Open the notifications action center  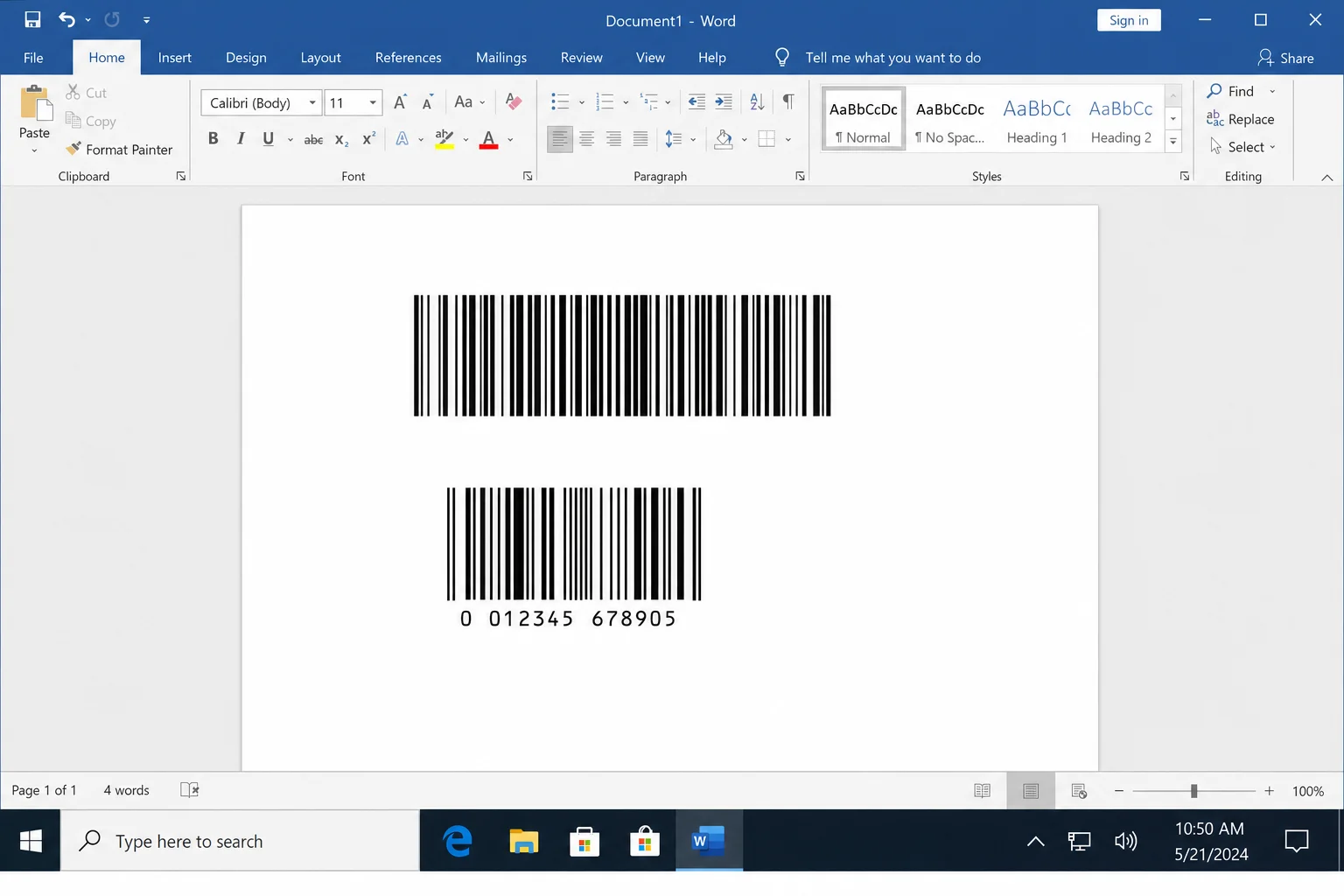coord(1296,842)
